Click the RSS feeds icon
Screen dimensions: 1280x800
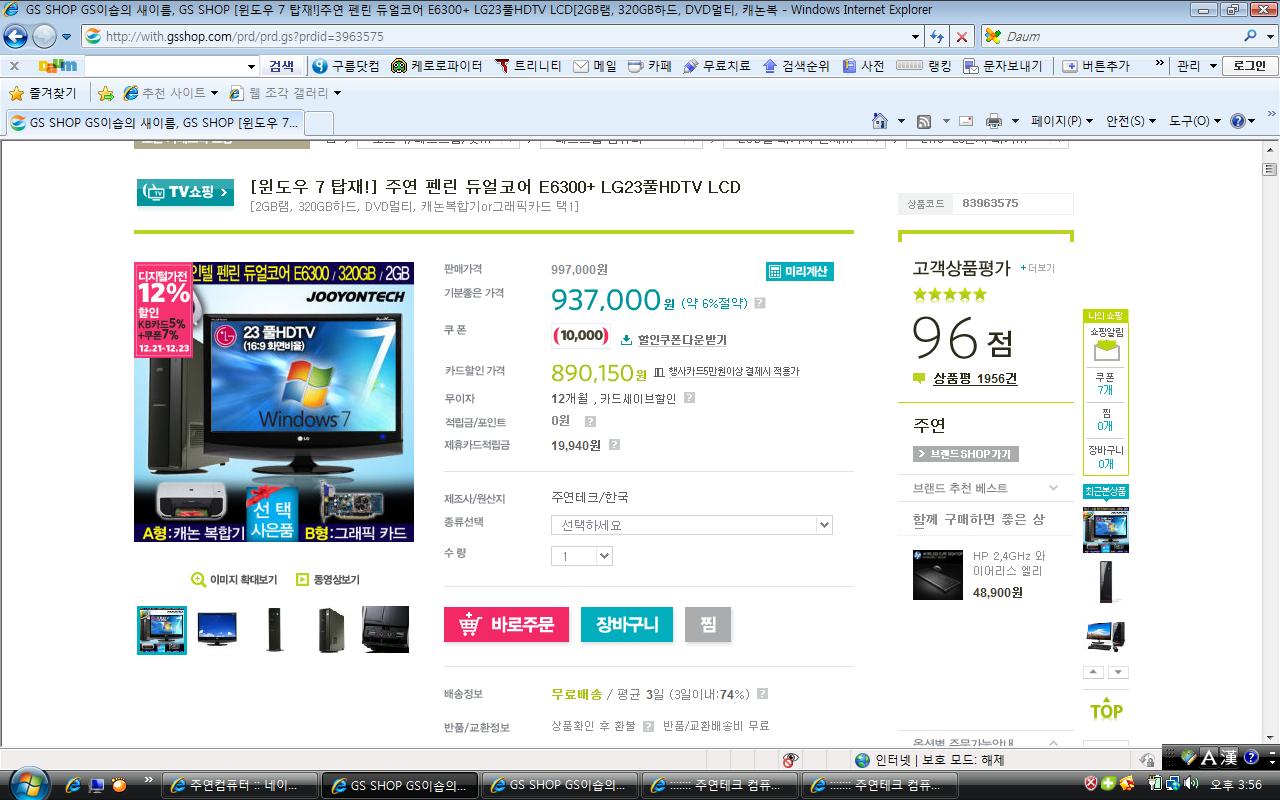point(924,121)
